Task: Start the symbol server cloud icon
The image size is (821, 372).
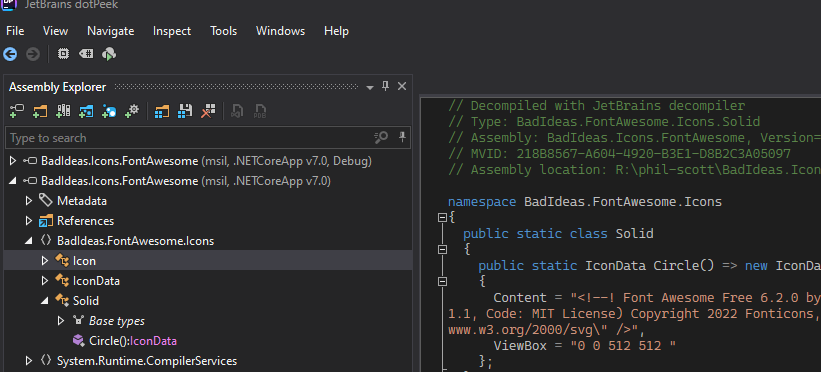Action: (x=109, y=54)
